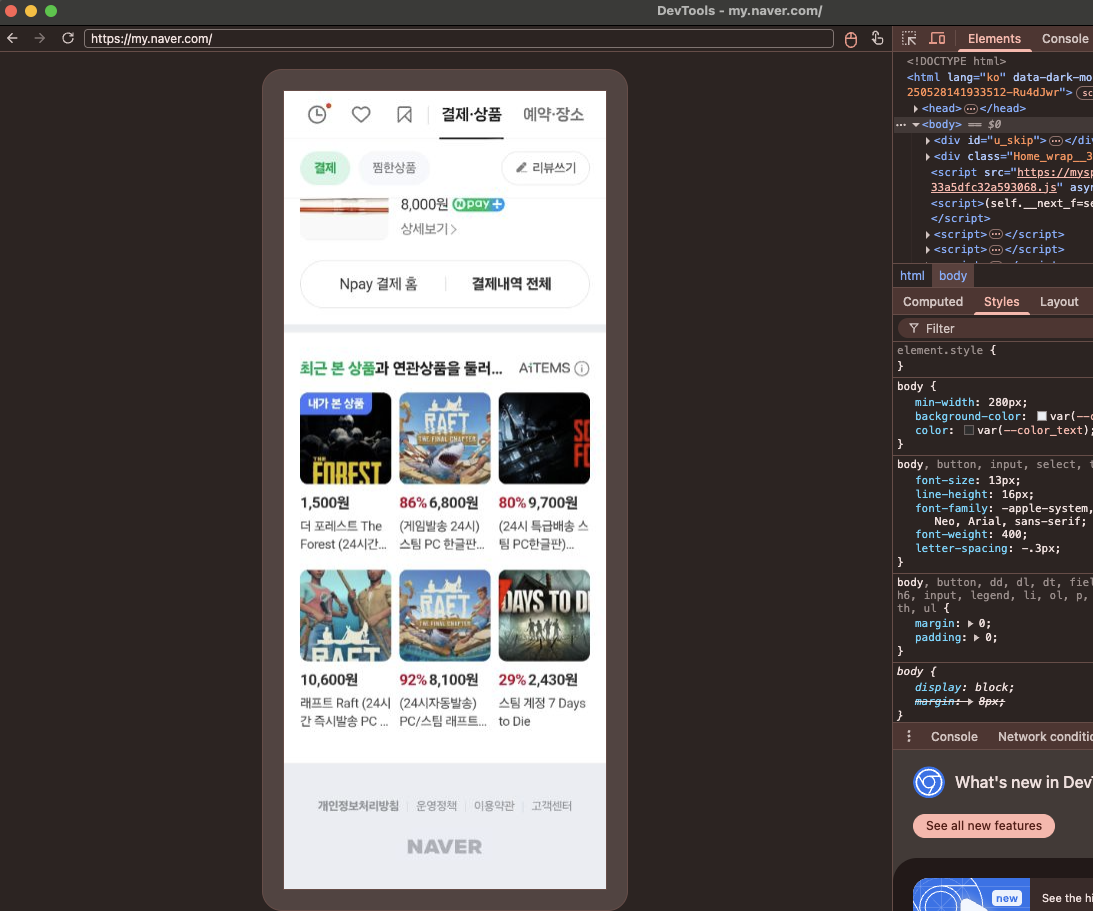Expand the second collapsed script node
Image resolution: width=1093 pixels, height=911 pixels.
(928, 250)
